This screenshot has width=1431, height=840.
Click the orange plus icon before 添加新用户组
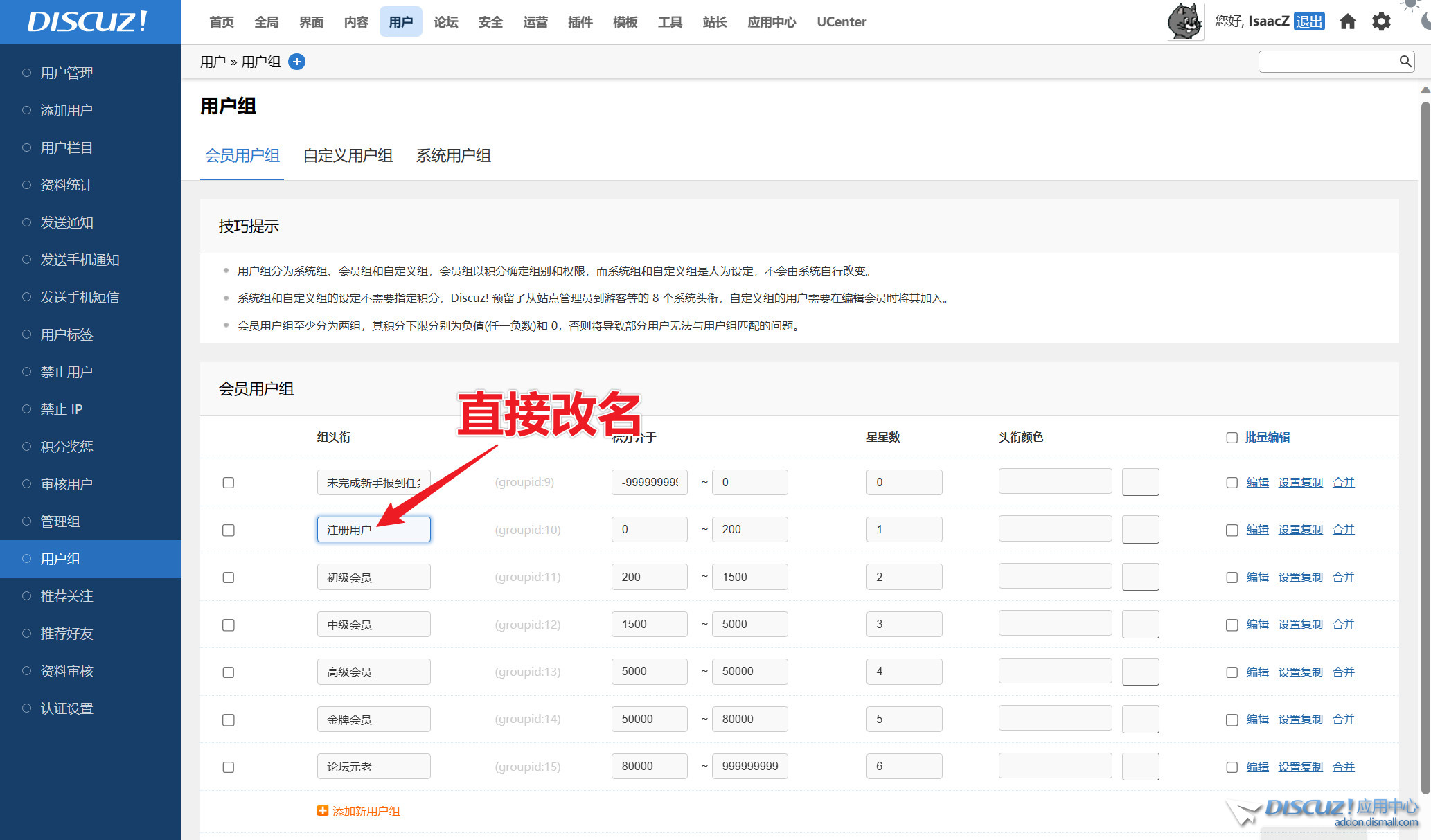[x=322, y=810]
